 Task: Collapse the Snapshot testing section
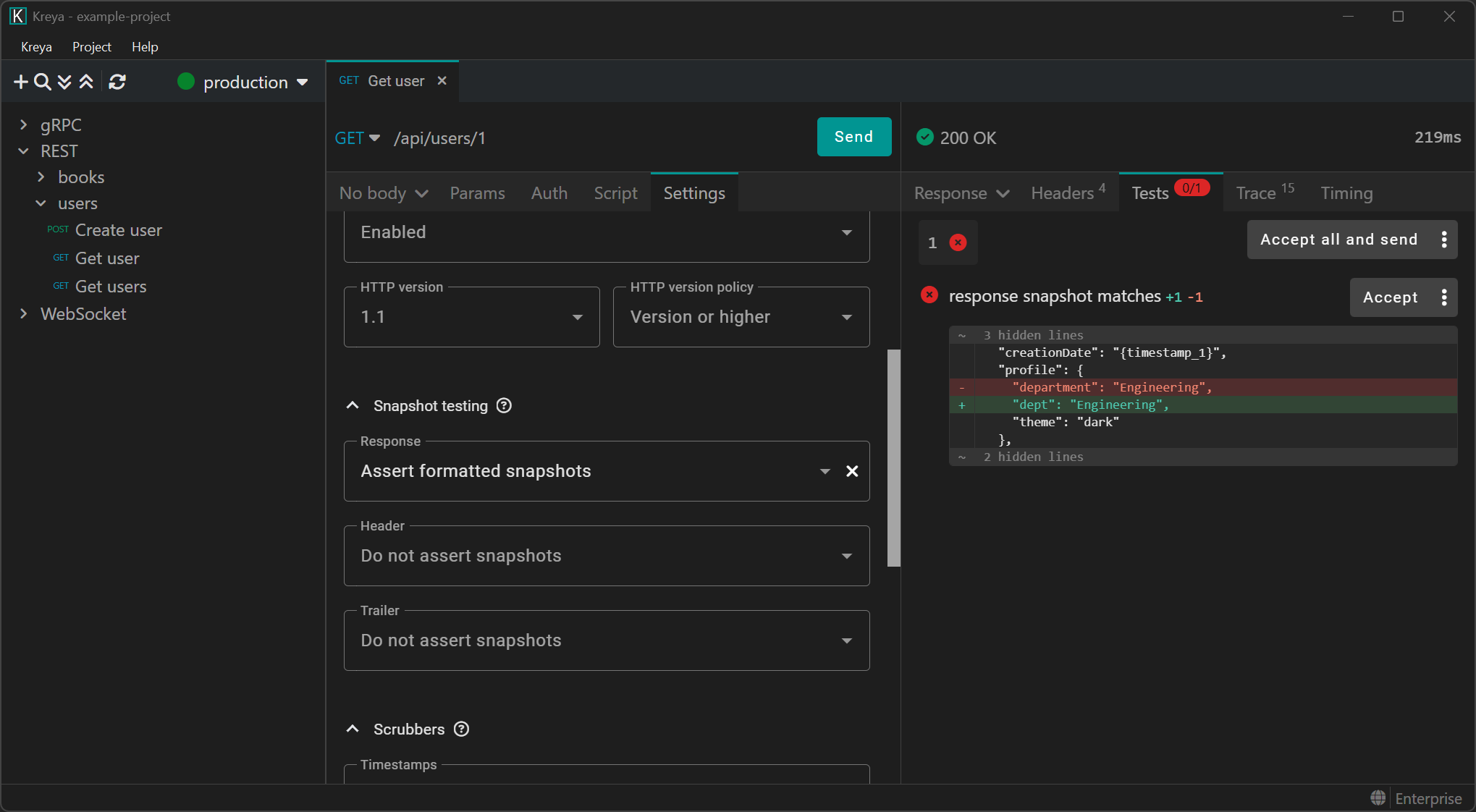tap(353, 406)
